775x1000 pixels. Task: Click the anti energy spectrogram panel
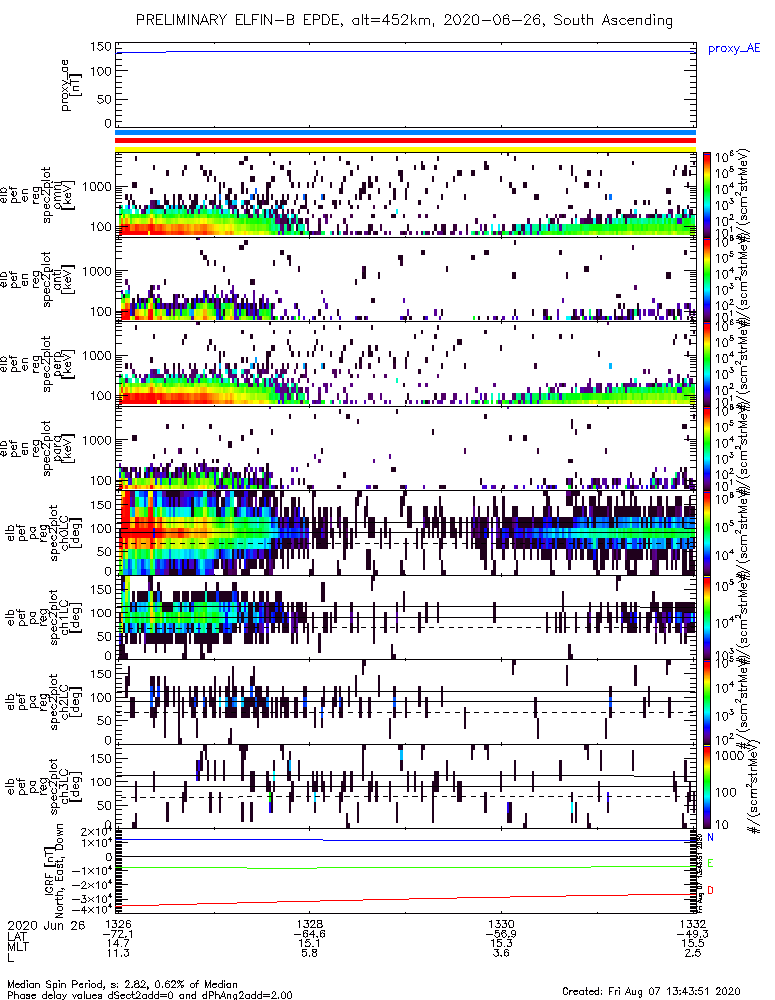point(405,279)
